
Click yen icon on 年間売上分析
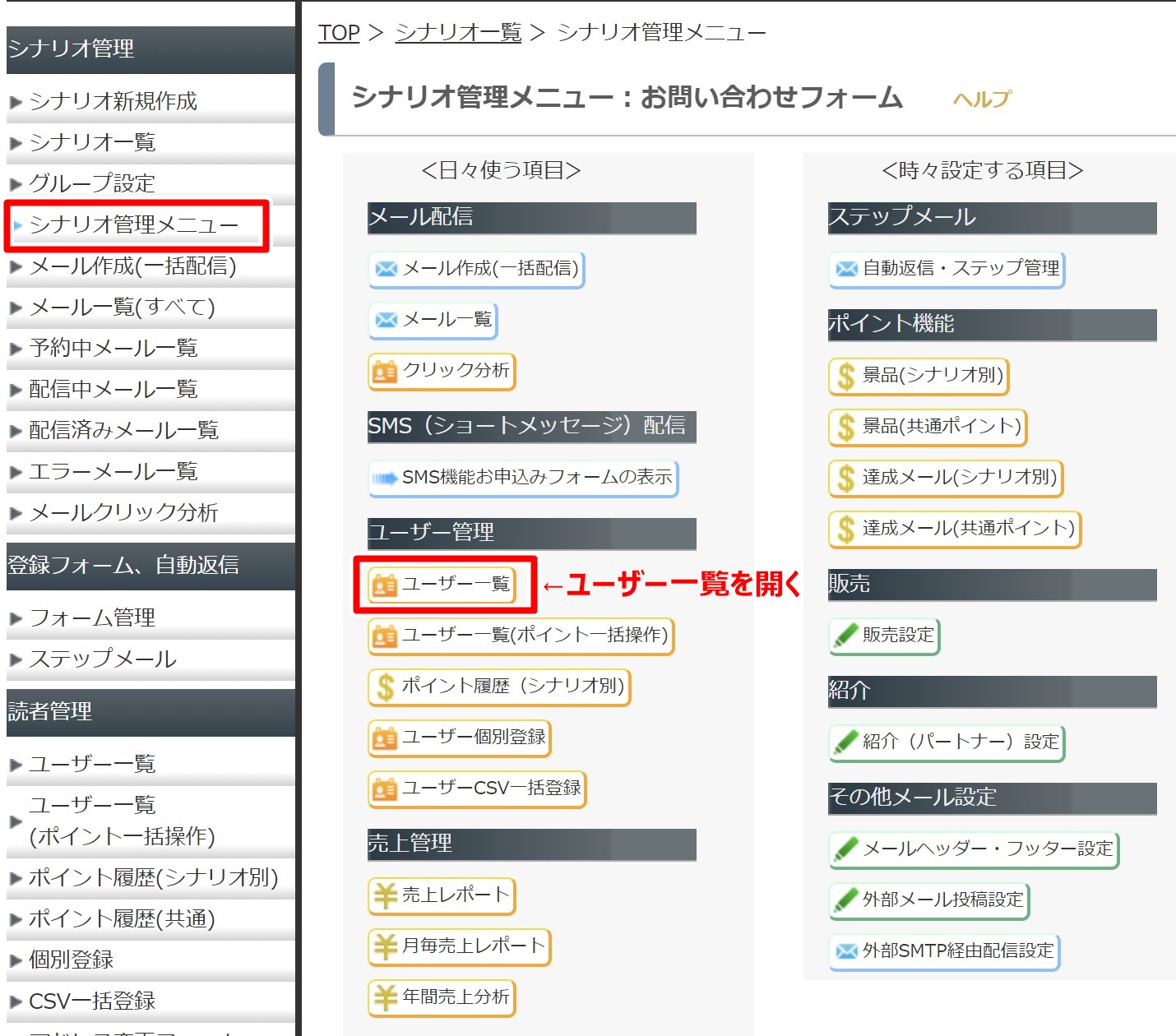[x=385, y=997]
